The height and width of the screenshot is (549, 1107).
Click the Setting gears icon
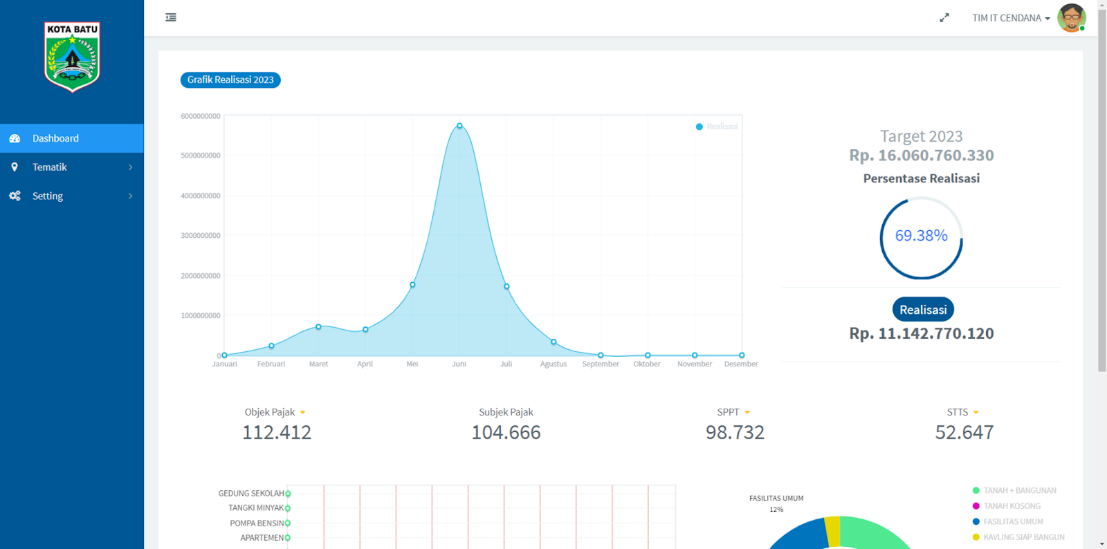(x=15, y=196)
